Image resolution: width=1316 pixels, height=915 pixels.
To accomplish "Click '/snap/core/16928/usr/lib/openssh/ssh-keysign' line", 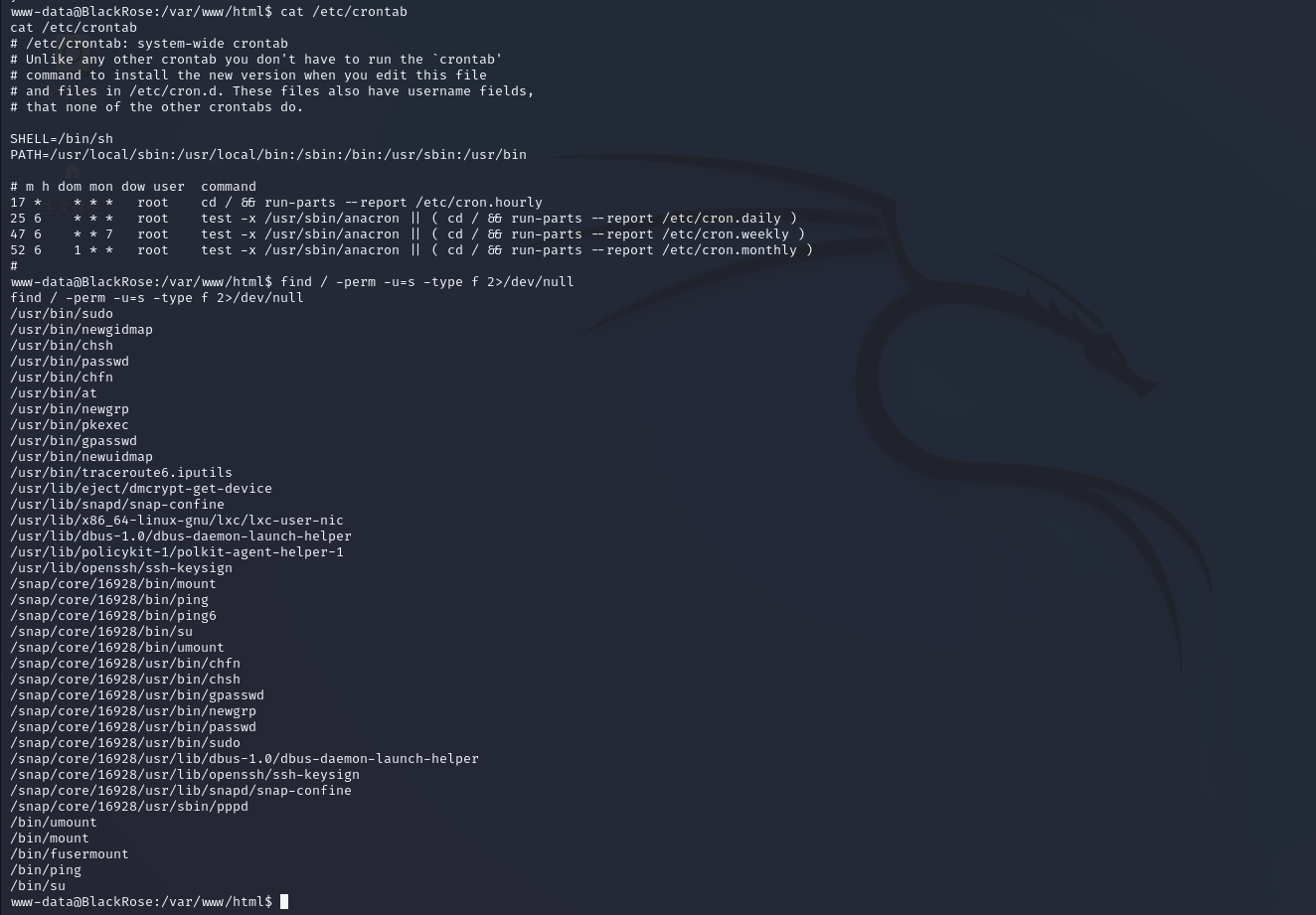I will point(185,774).
